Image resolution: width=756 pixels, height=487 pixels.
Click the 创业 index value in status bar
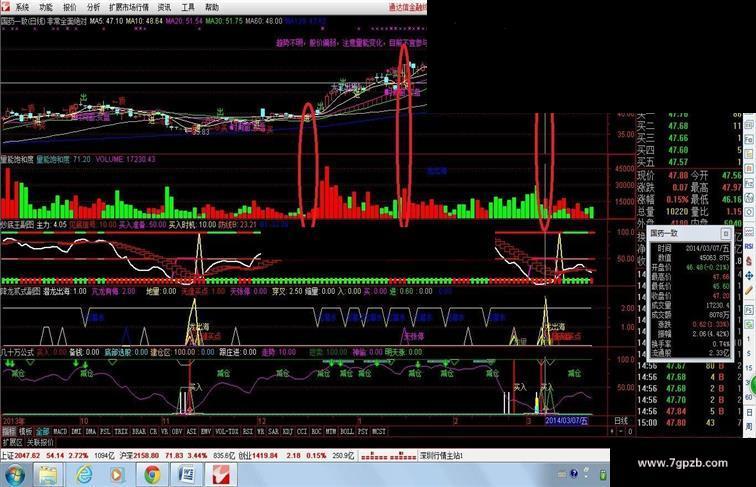[263, 455]
